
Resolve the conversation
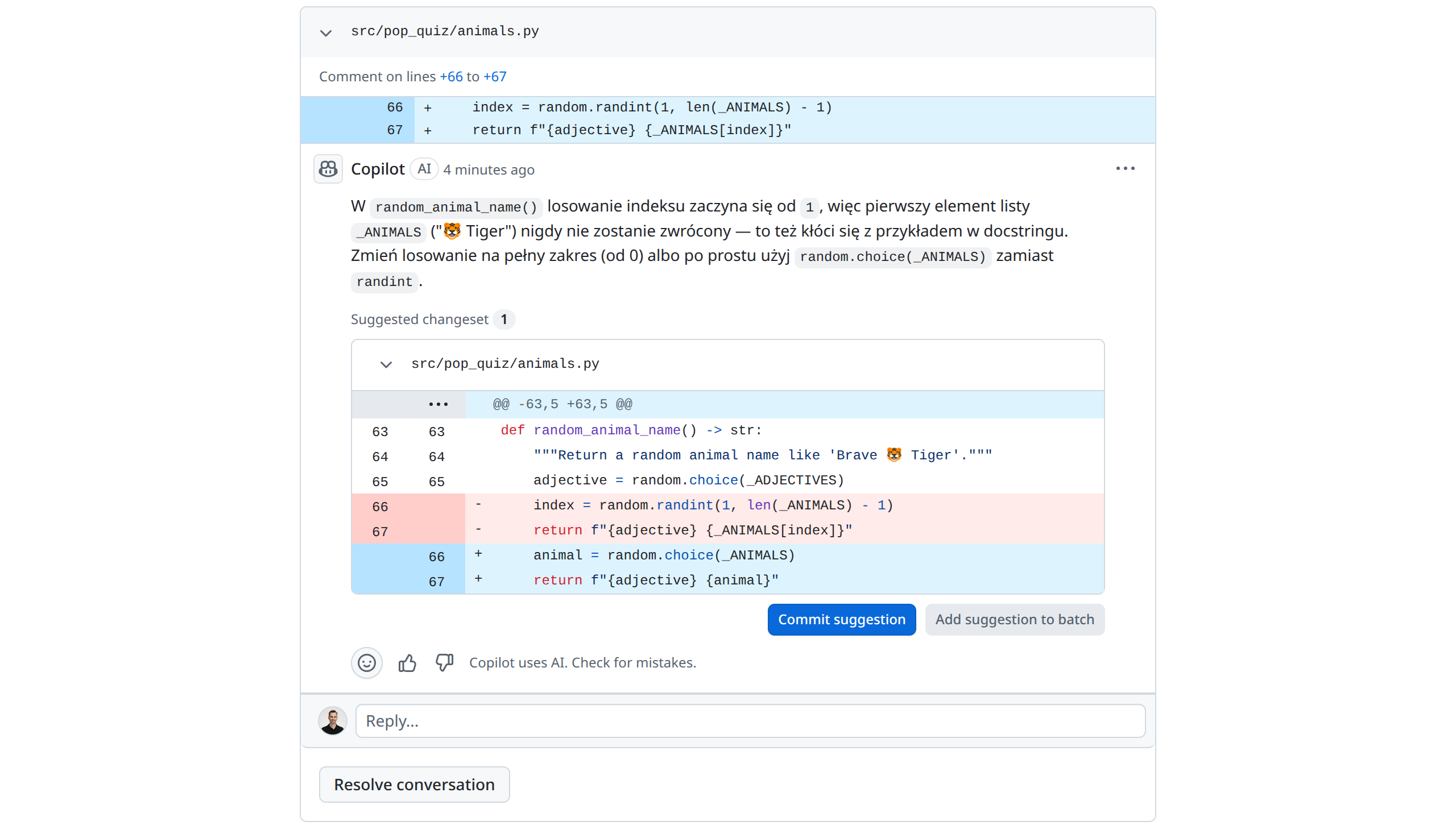coord(414,784)
